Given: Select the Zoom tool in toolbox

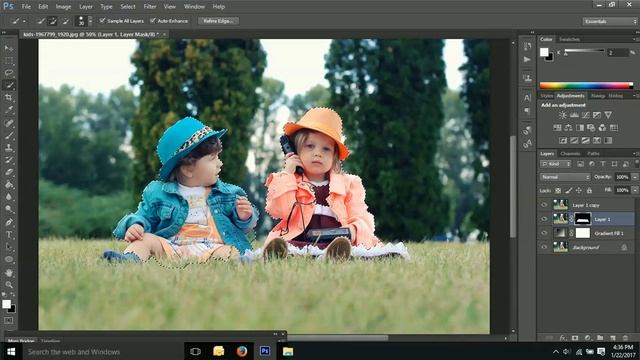Looking at the screenshot, I should pos(9,284).
